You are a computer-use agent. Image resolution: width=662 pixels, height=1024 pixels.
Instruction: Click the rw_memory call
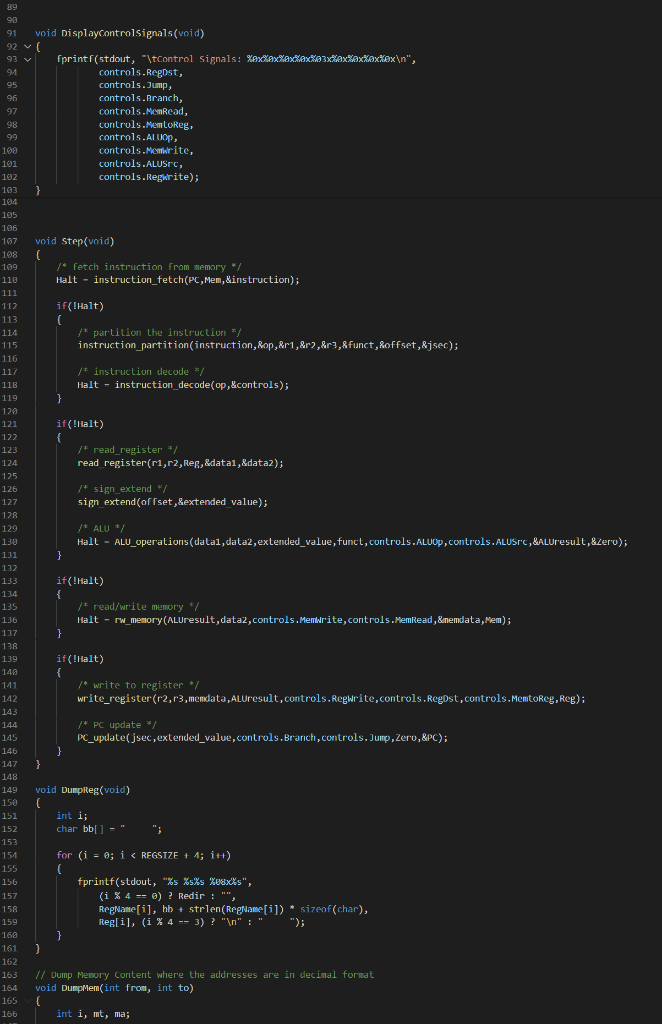[138, 620]
